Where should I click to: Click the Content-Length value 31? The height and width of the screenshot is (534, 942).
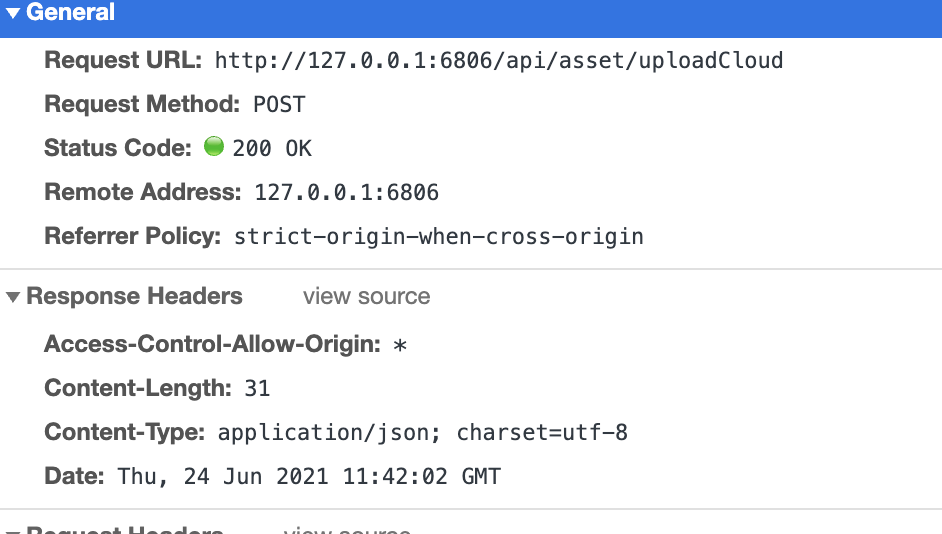point(257,389)
